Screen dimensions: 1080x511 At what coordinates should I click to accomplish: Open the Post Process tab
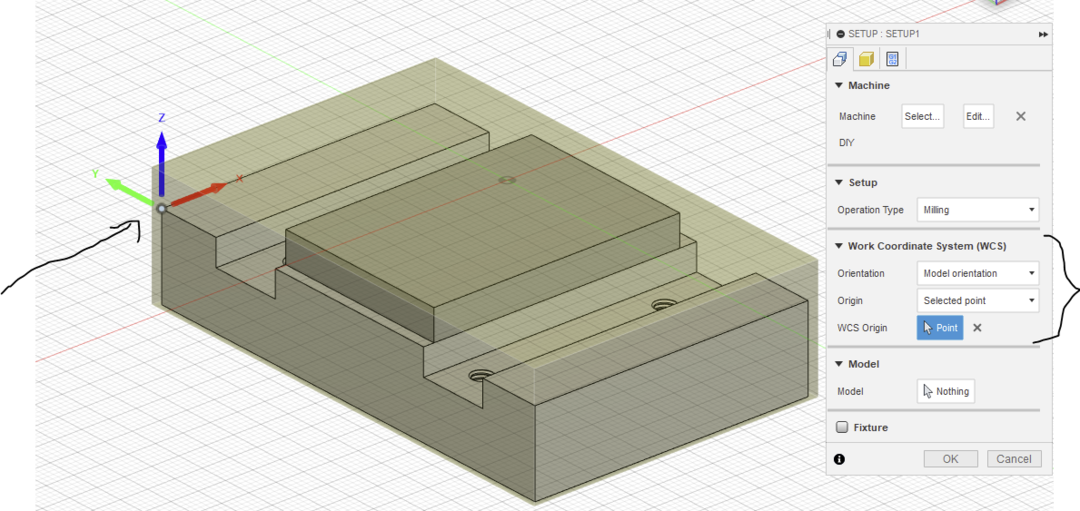[x=892, y=59]
